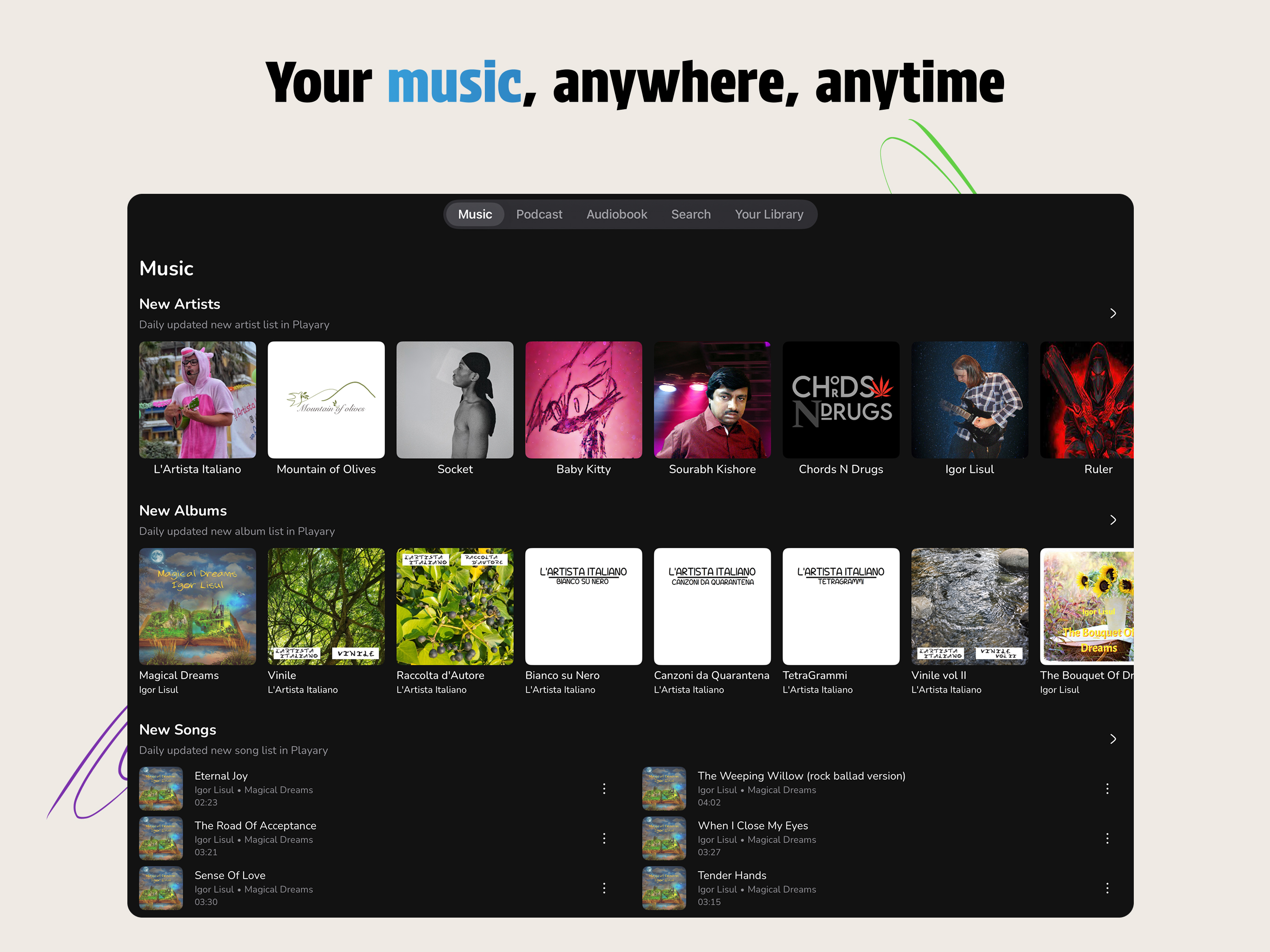Open more options for When I Close My Eyes
Viewport: 1270px width, 952px height.
pos(1107,838)
